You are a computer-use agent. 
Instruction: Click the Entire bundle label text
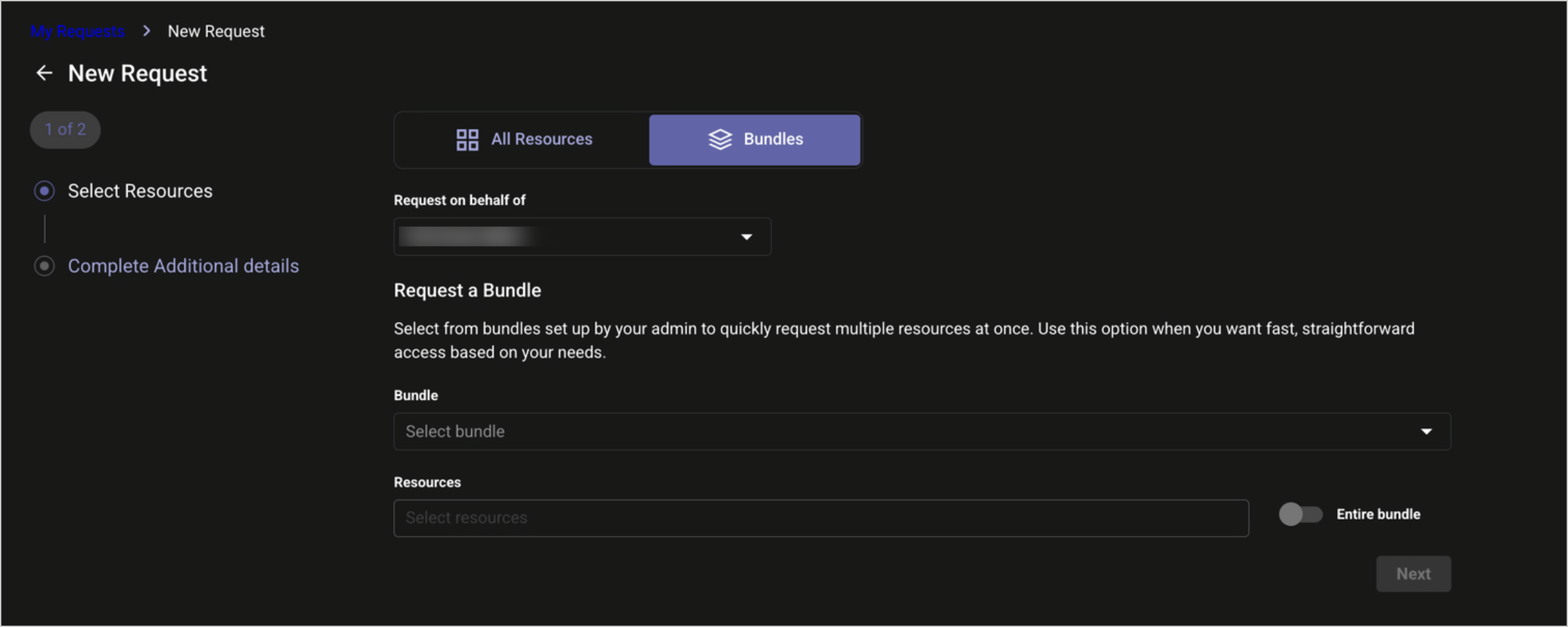[1378, 514]
